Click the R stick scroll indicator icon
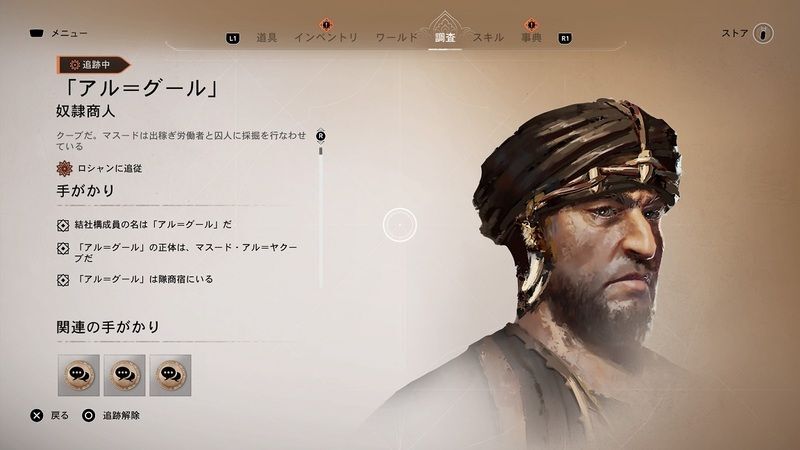 (320, 136)
